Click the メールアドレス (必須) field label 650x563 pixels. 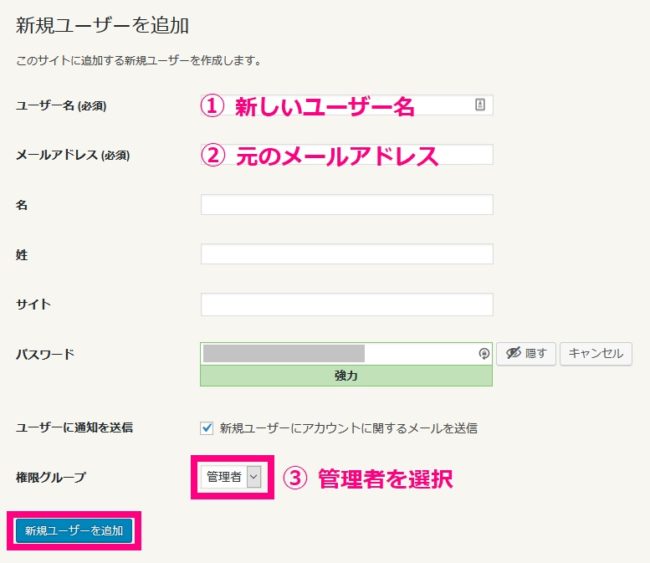(x=73, y=155)
